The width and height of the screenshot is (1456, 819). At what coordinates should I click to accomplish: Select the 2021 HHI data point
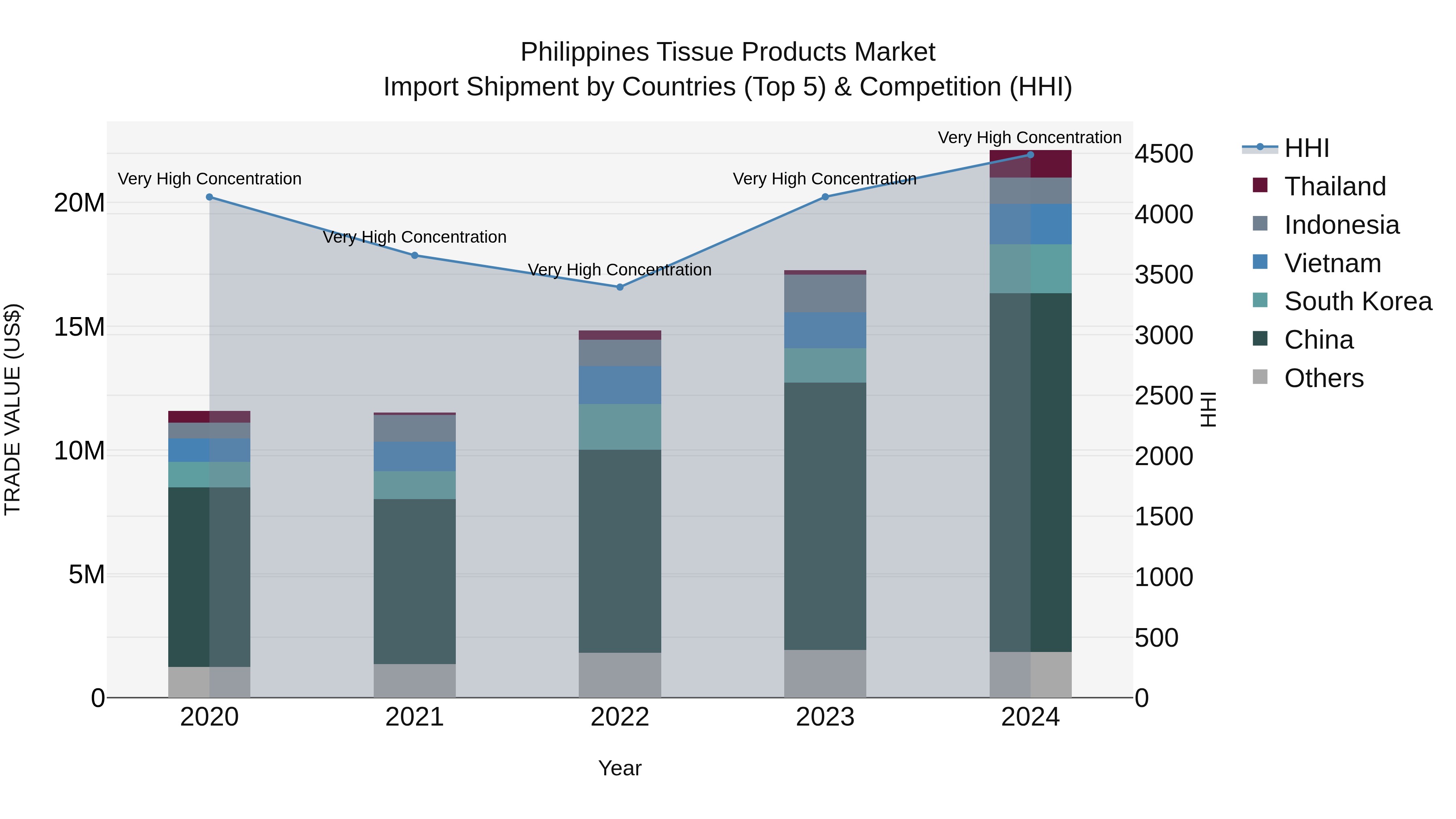click(x=414, y=256)
